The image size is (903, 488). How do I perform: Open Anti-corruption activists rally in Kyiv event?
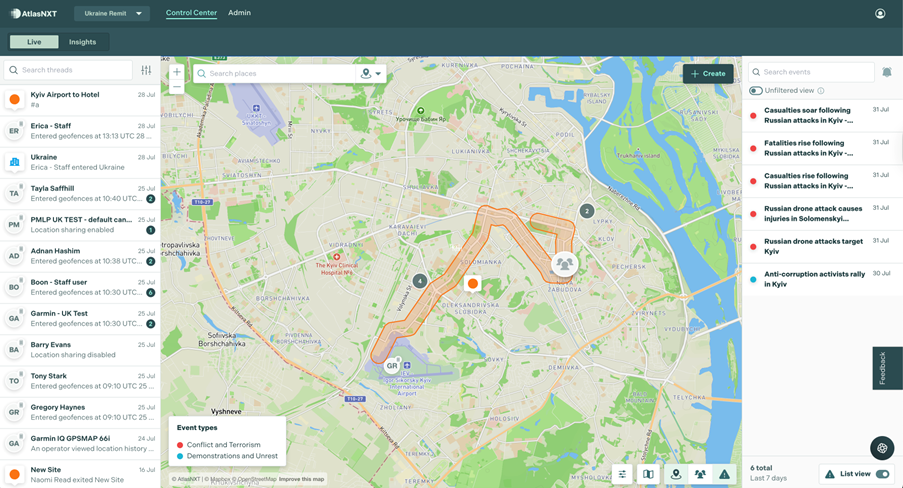pyautogui.click(x=822, y=279)
